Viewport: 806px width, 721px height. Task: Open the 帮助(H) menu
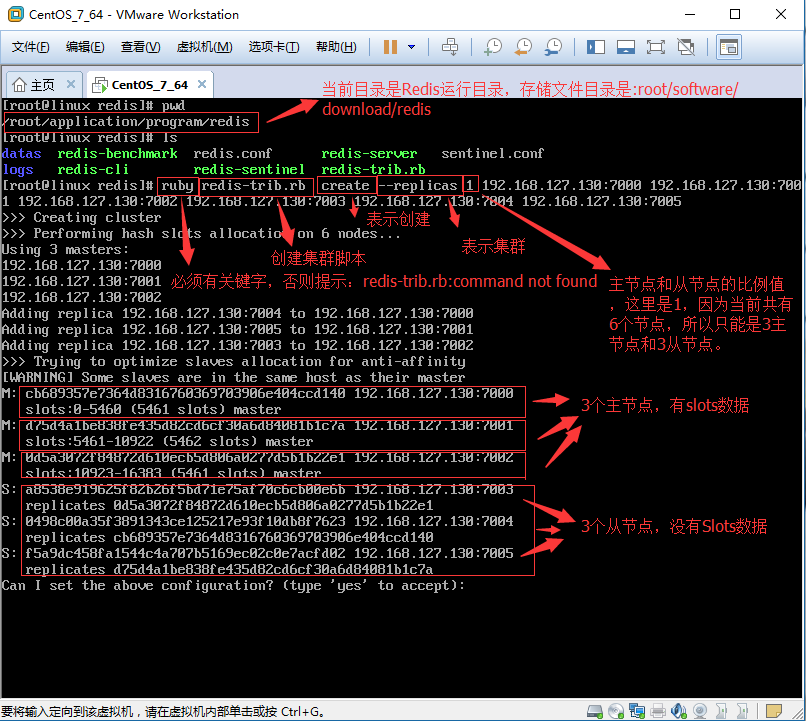pos(336,47)
